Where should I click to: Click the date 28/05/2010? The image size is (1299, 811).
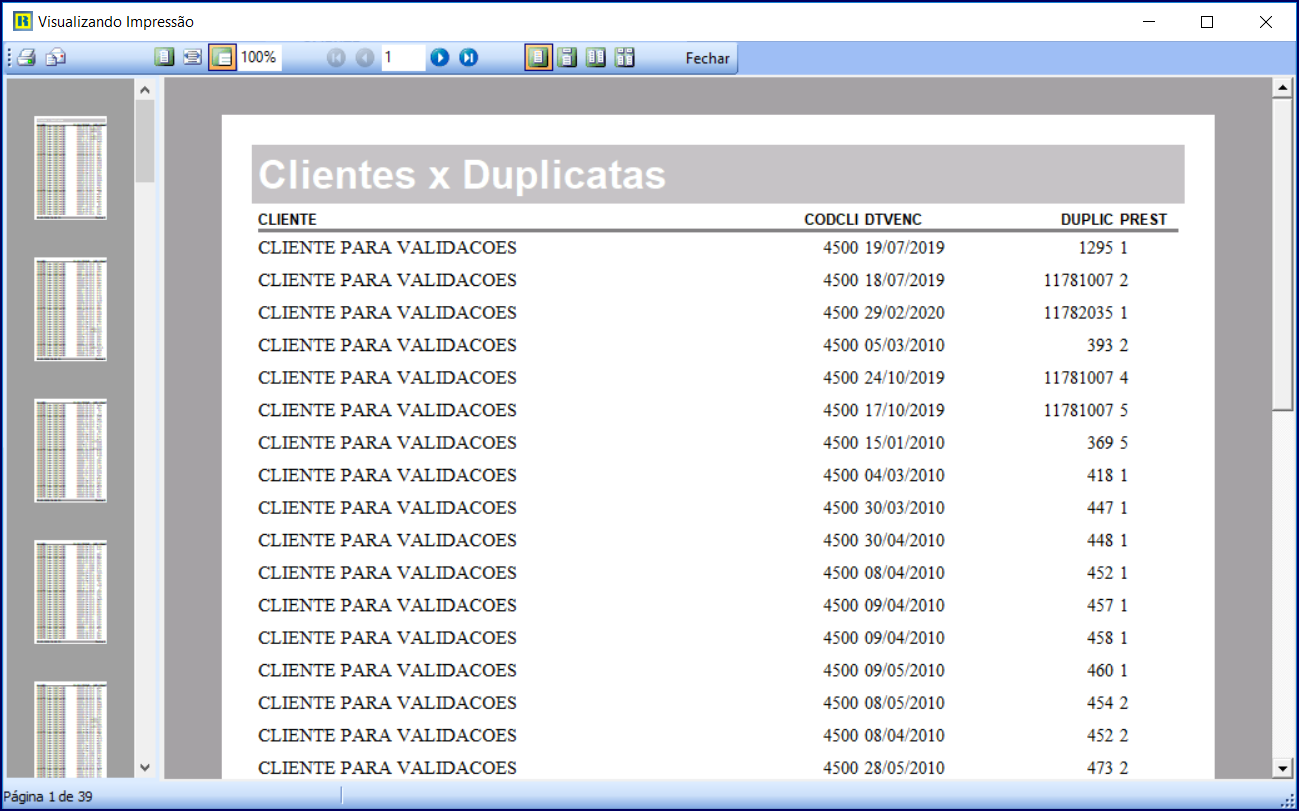[904, 768]
